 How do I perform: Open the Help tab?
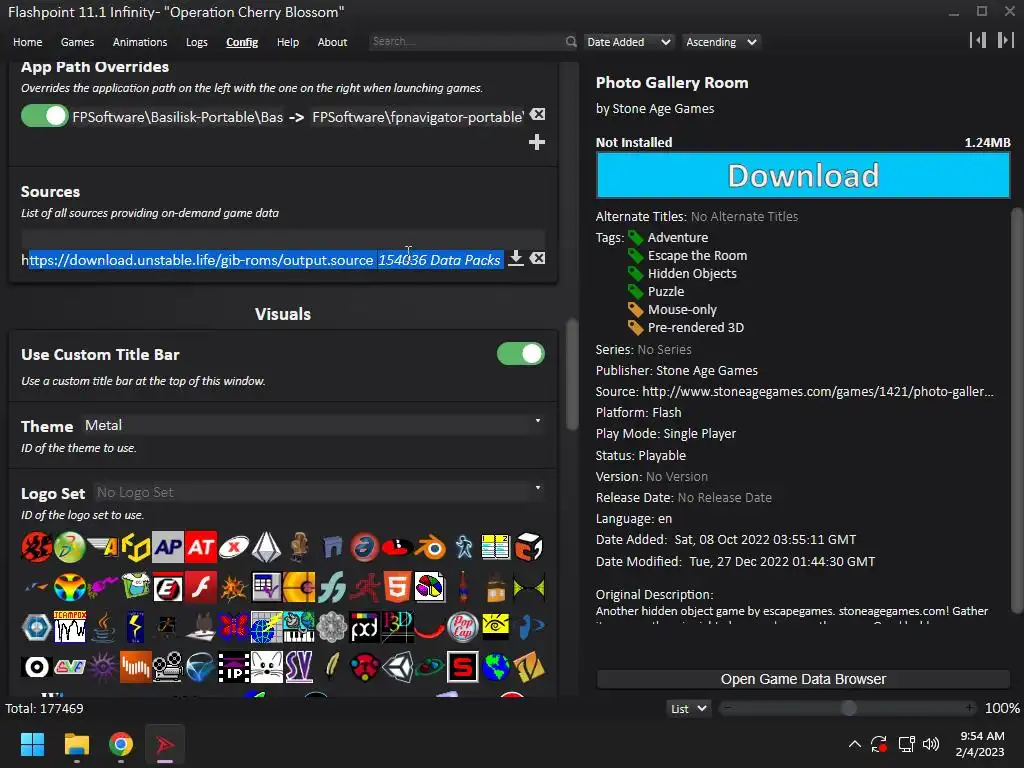tap(287, 42)
